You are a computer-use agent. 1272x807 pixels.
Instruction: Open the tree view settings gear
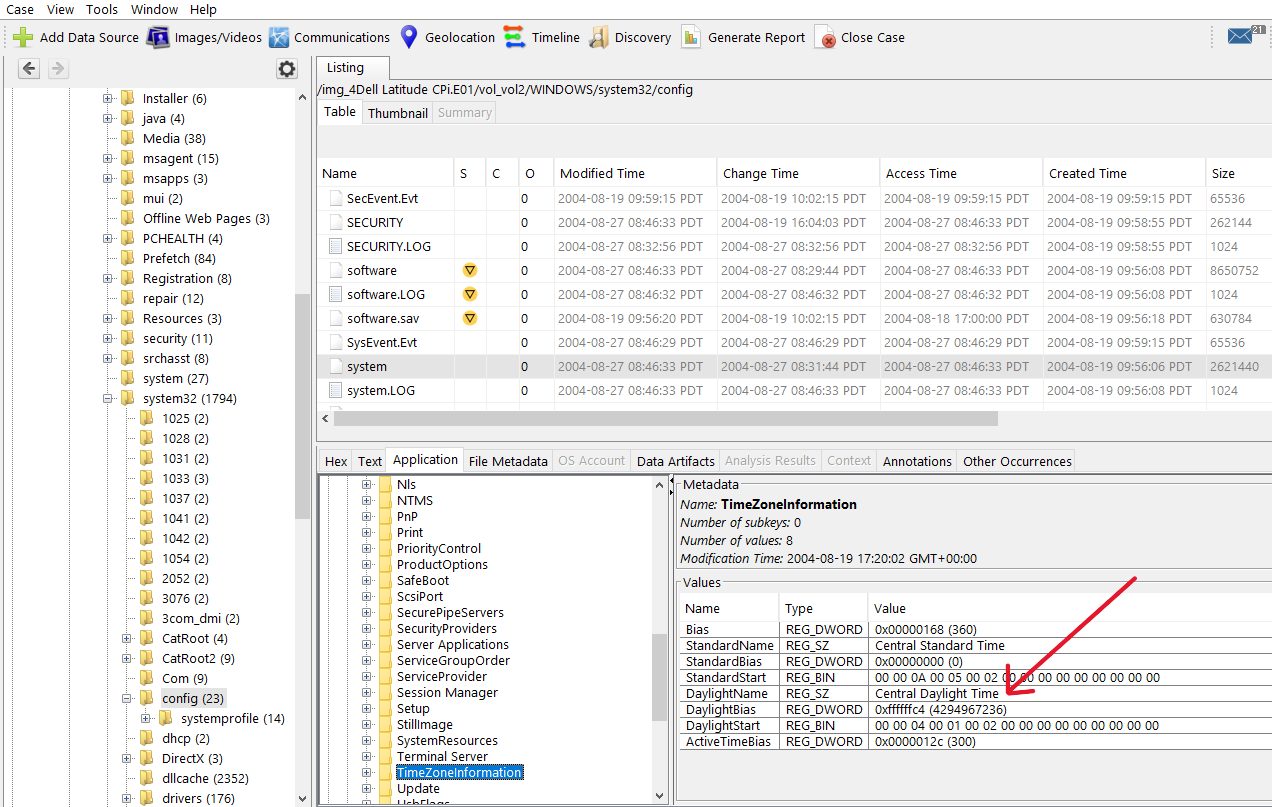click(x=287, y=69)
